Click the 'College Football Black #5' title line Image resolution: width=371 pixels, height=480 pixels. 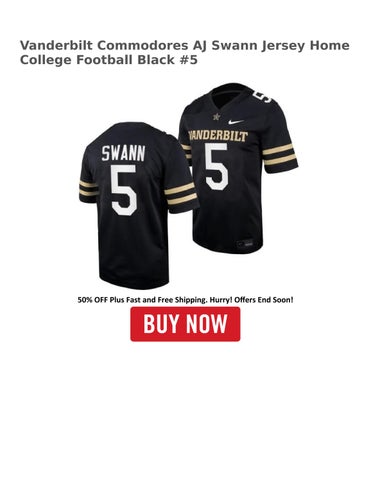[109, 60]
